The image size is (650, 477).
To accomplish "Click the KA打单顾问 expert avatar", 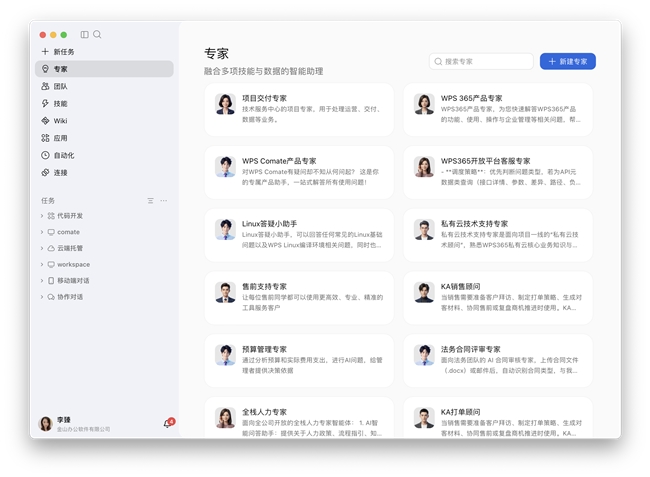I will point(424,418).
